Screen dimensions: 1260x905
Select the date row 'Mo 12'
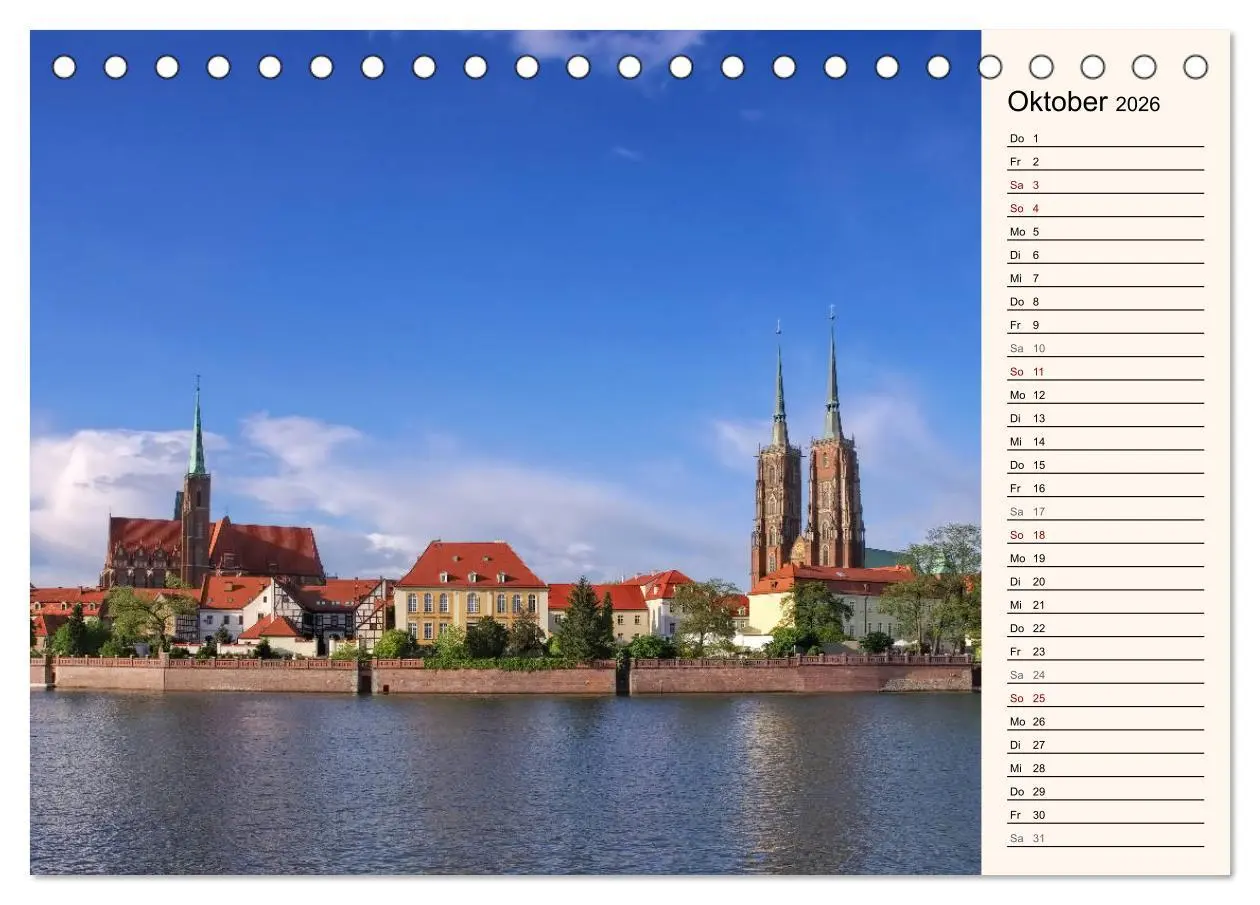tap(1105, 395)
